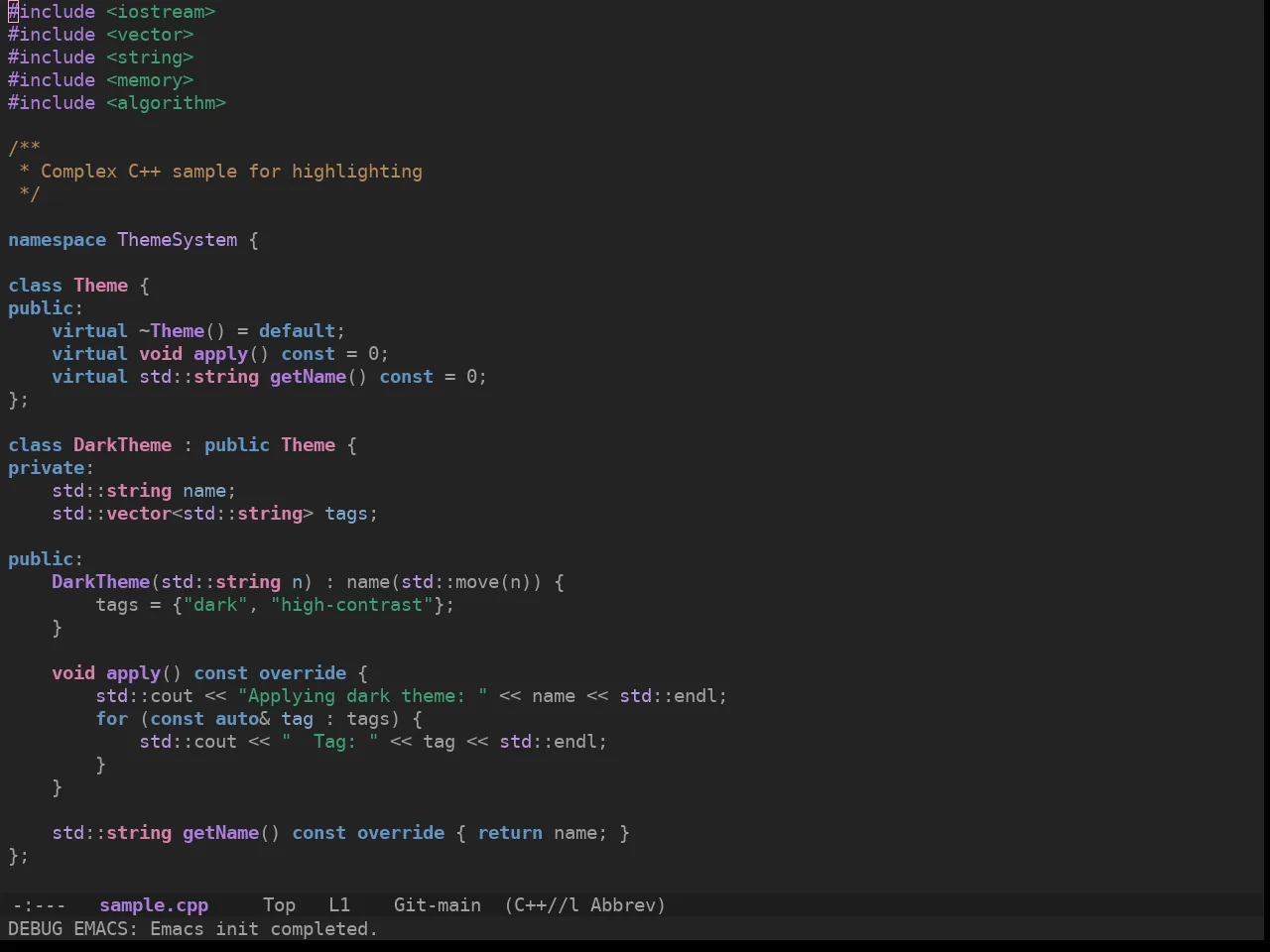Click the echo area message 'Emacs init completed'
1270x952 pixels.
(x=263, y=929)
